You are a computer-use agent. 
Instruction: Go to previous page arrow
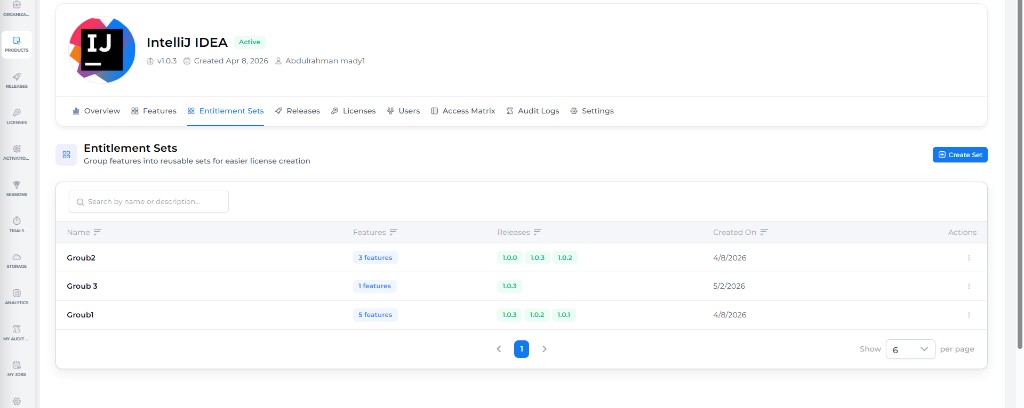499,349
